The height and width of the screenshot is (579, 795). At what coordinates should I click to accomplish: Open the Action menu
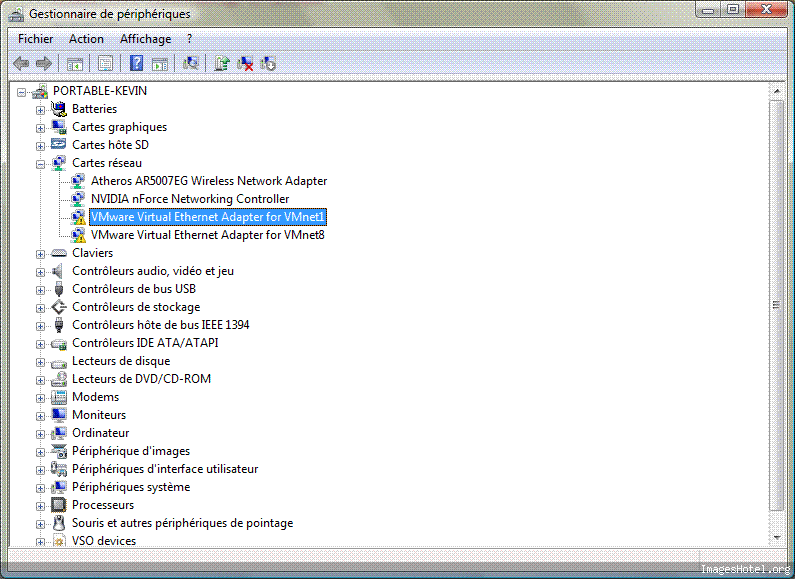(x=86, y=39)
